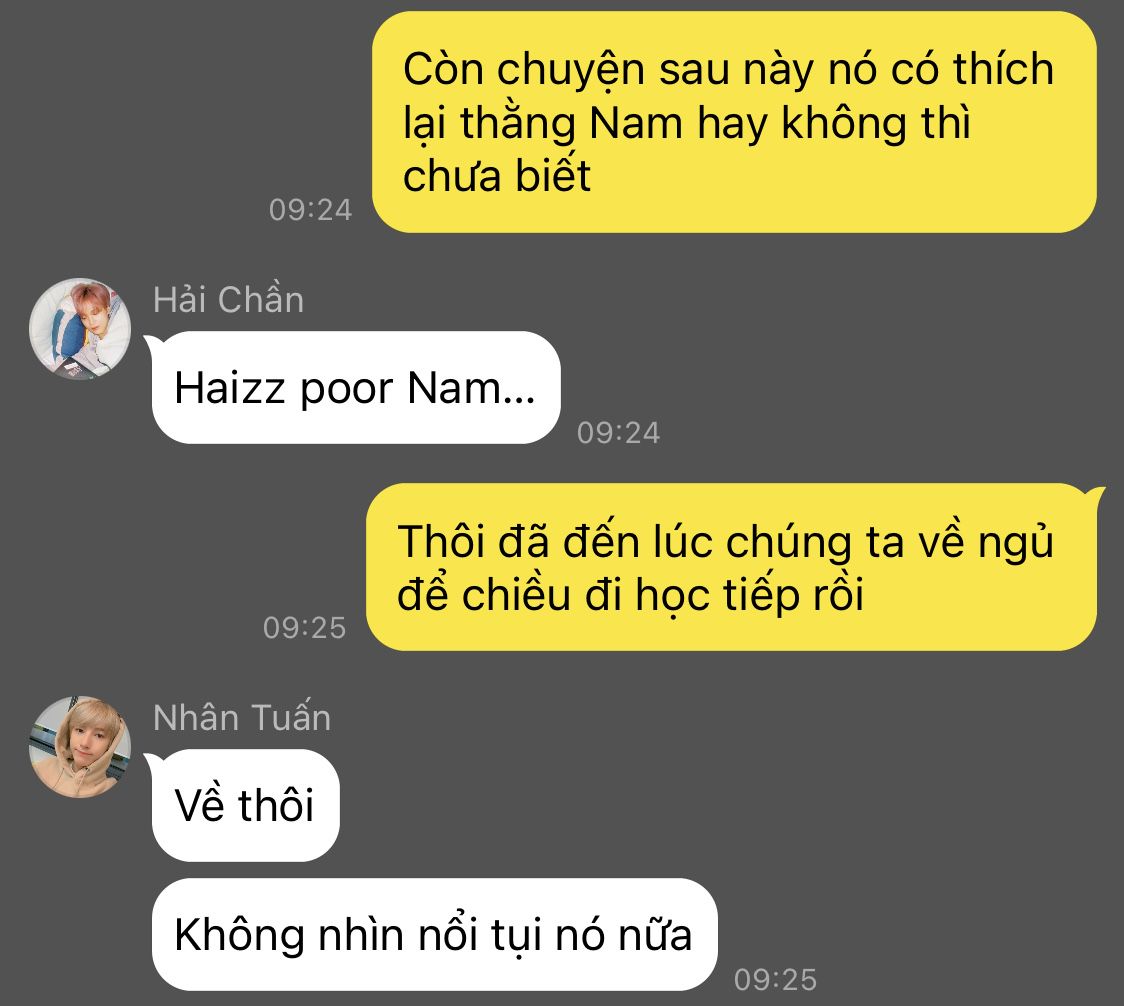
Task: Click the words 'chưa biết' in the first yellow message
Action: 496,175
